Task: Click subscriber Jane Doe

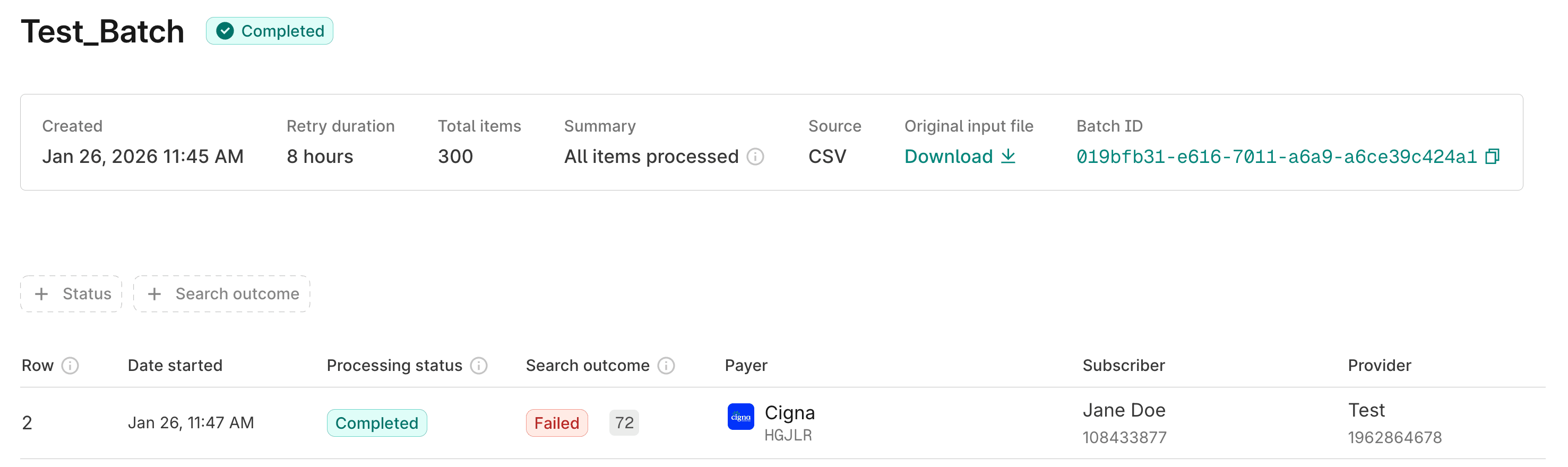Action: [x=1124, y=410]
